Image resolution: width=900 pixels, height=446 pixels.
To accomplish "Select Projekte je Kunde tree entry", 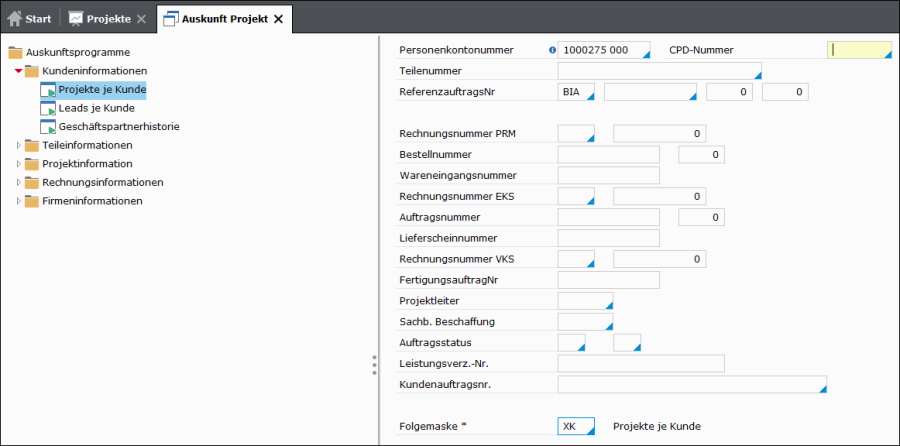I will 102,90.
